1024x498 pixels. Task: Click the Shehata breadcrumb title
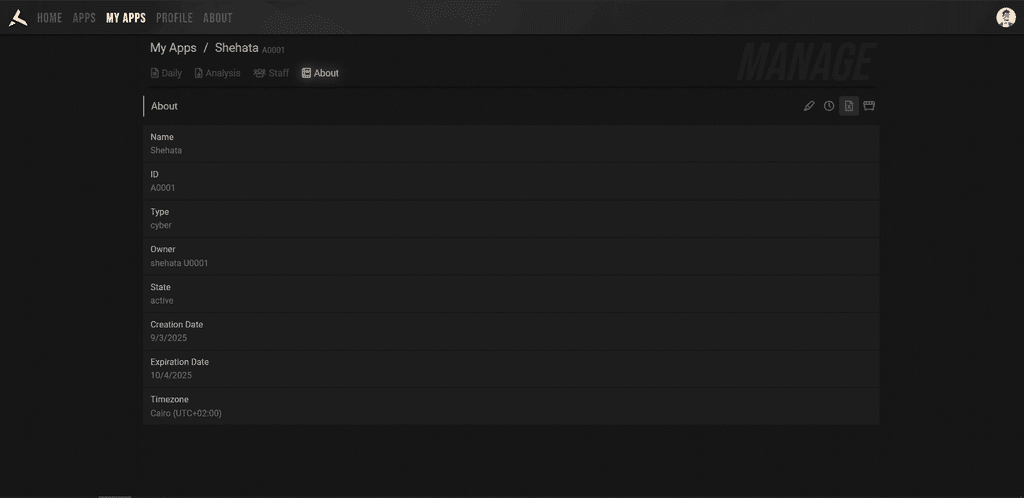[237, 48]
